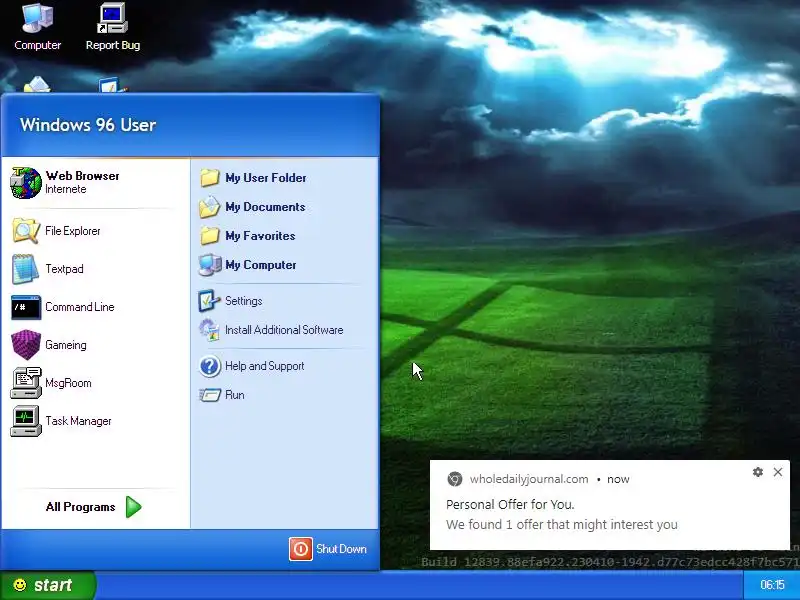Click 'We found 1 offer' notification text
The width and height of the screenshot is (800, 600).
[562, 525]
